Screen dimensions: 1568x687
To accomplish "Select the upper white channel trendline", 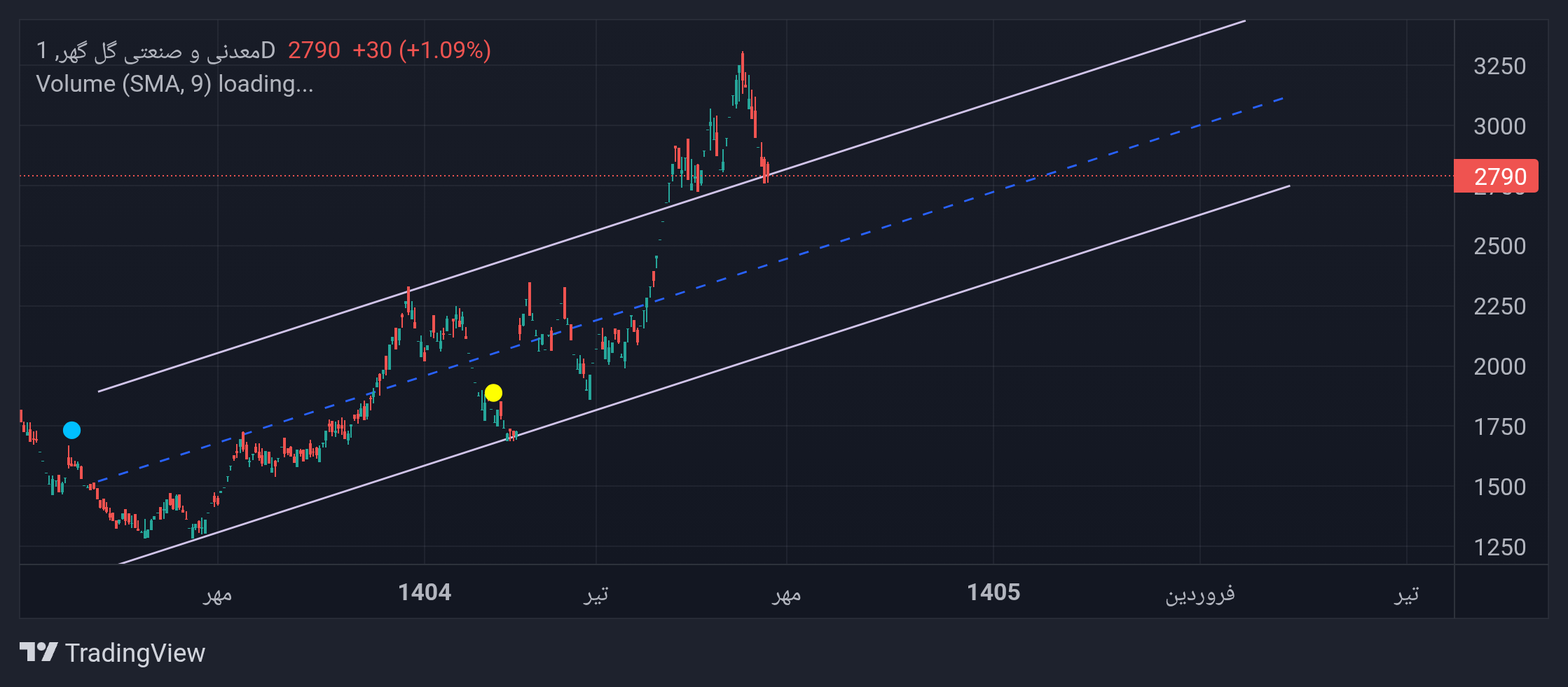I will [x=671, y=206].
